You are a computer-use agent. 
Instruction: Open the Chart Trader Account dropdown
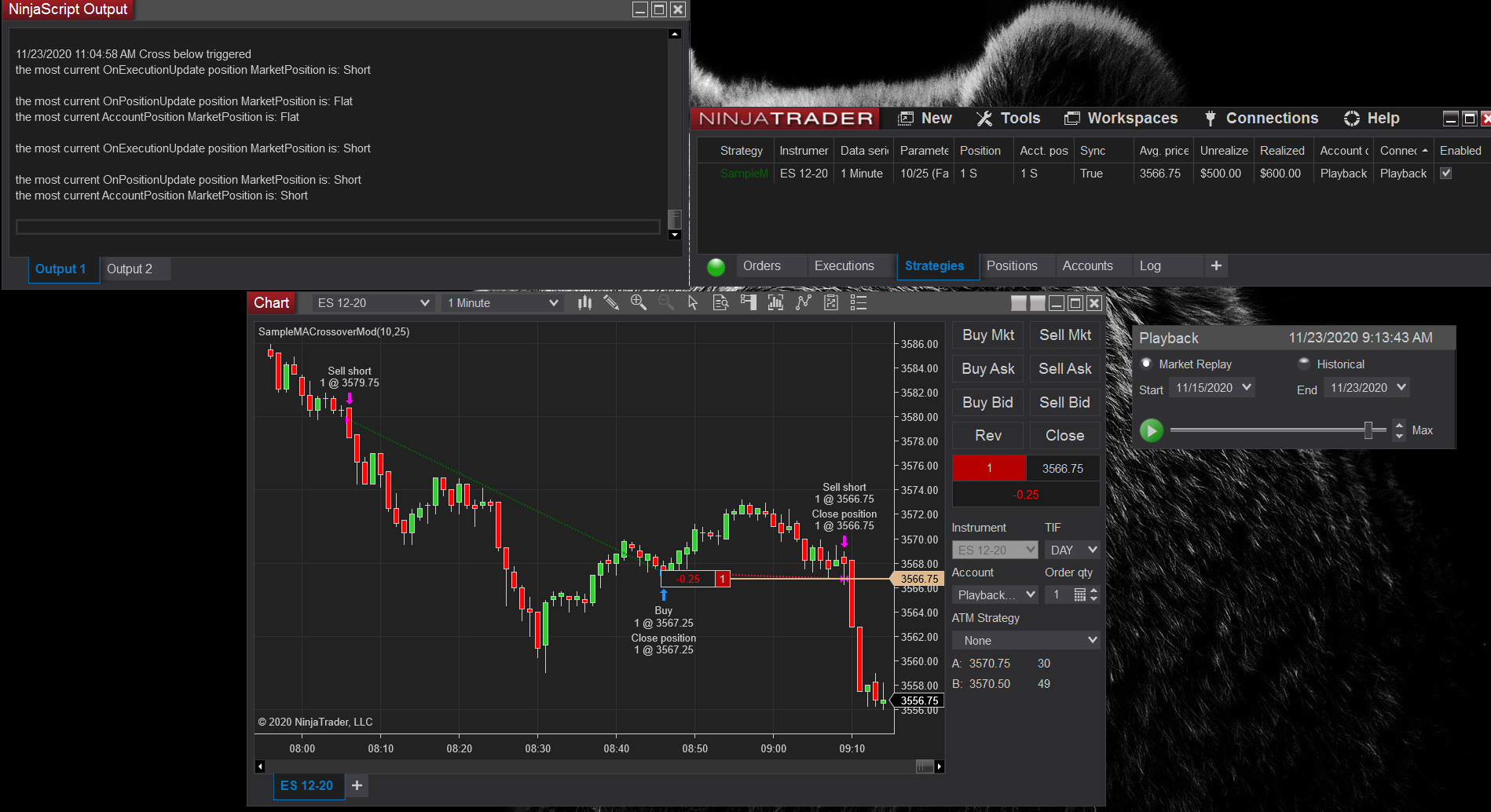point(995,595)
